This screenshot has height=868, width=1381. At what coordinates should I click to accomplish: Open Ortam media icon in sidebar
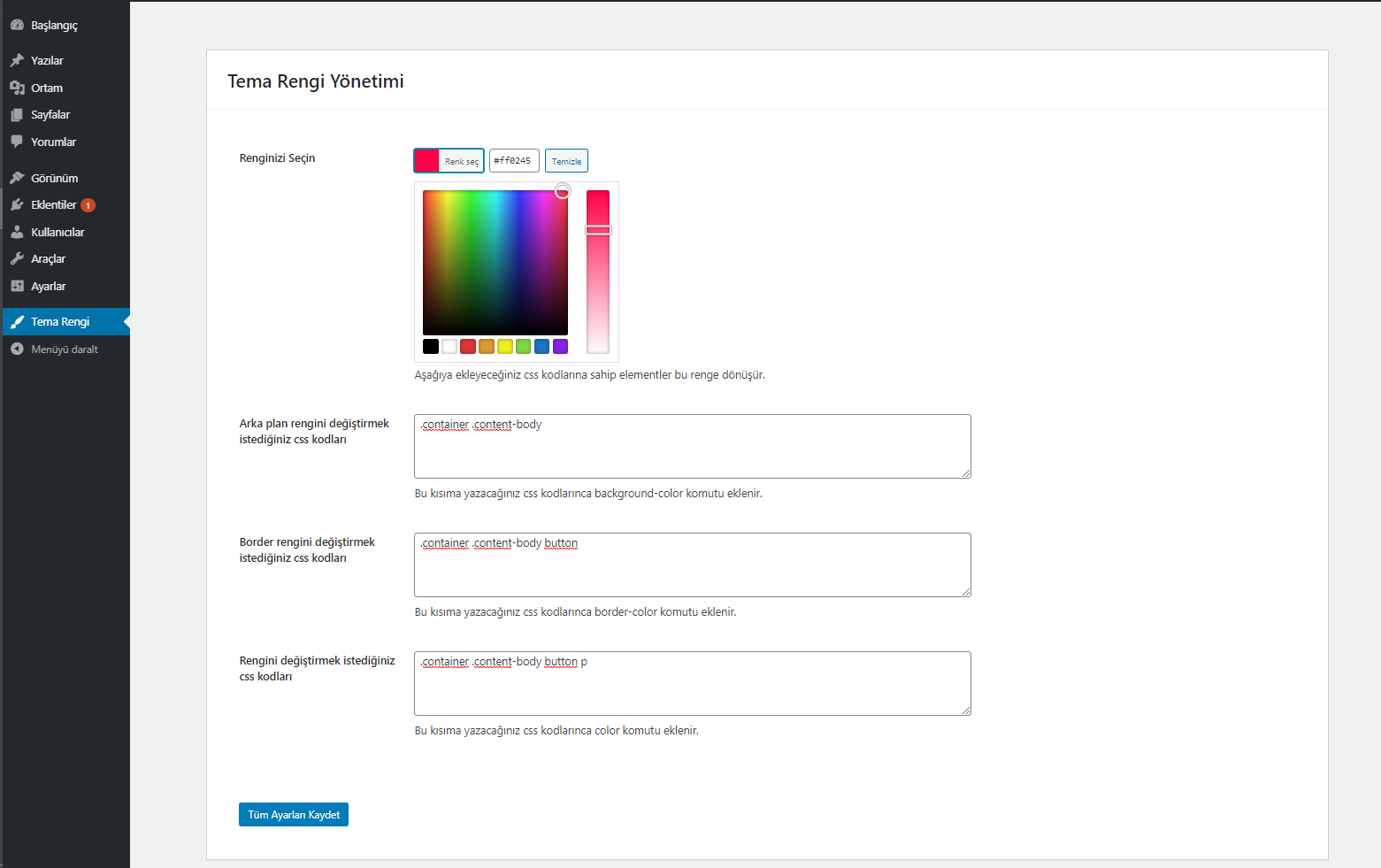(17, 88)
